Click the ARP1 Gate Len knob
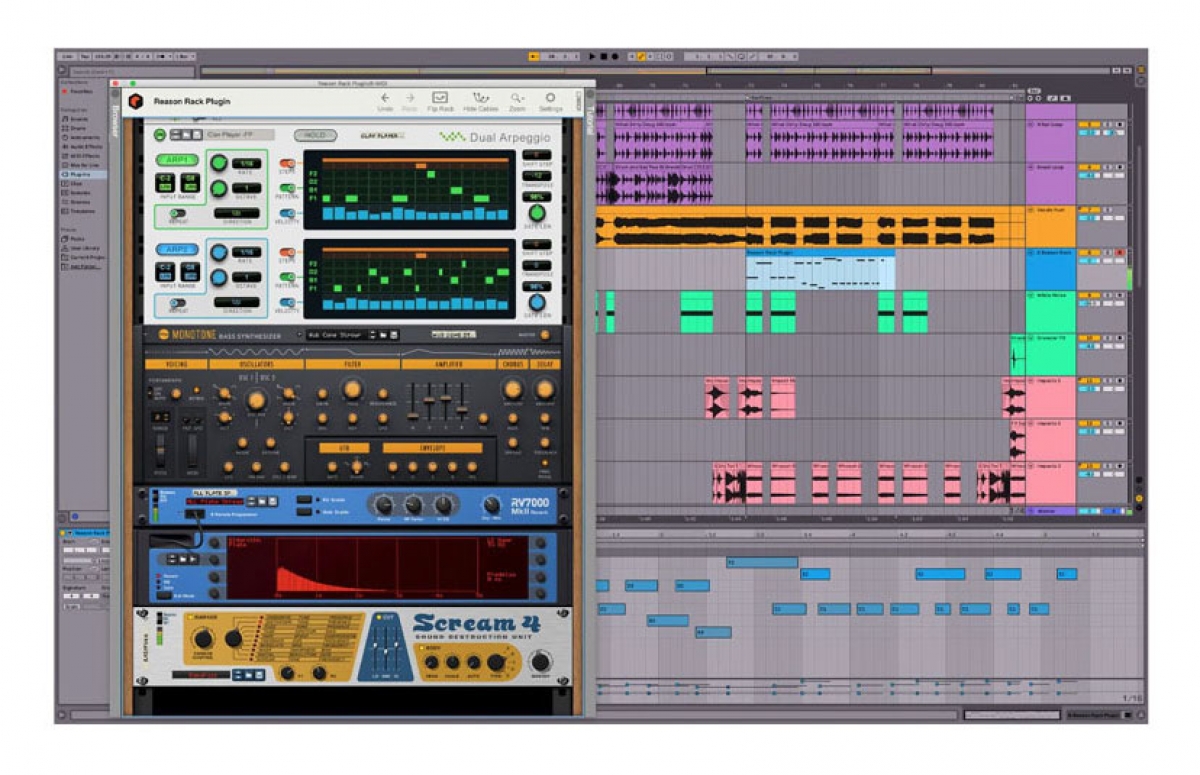This screenshot has height=775, width=1200. point(537,213)
